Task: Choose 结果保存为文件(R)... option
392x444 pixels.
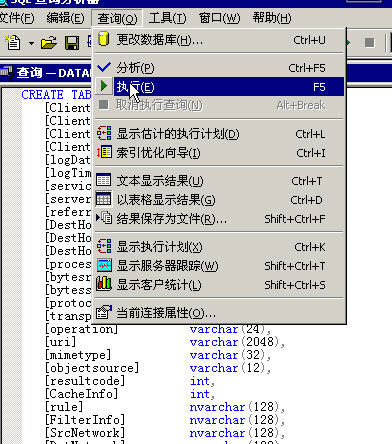Action: (219, 219)
